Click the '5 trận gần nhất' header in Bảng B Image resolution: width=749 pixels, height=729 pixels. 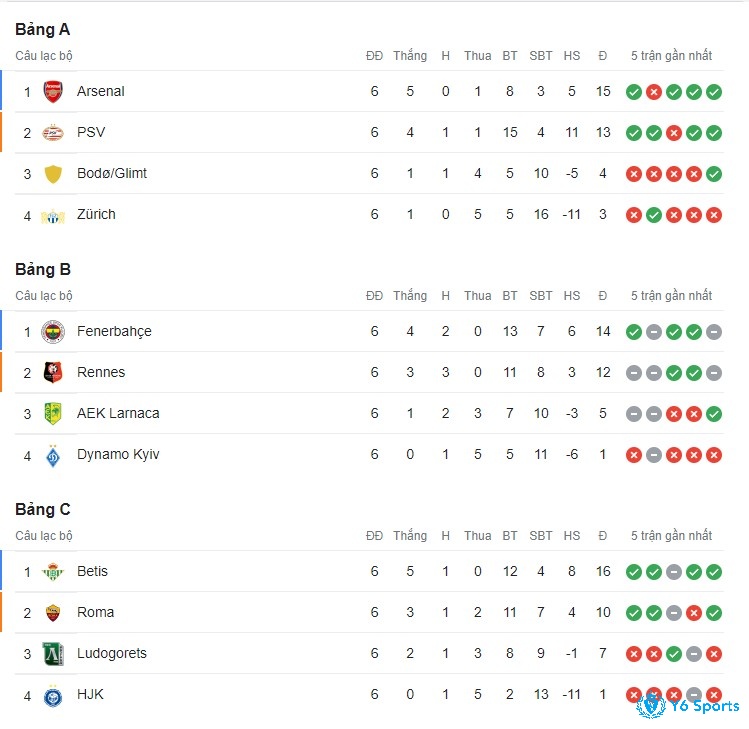point(671,296)
